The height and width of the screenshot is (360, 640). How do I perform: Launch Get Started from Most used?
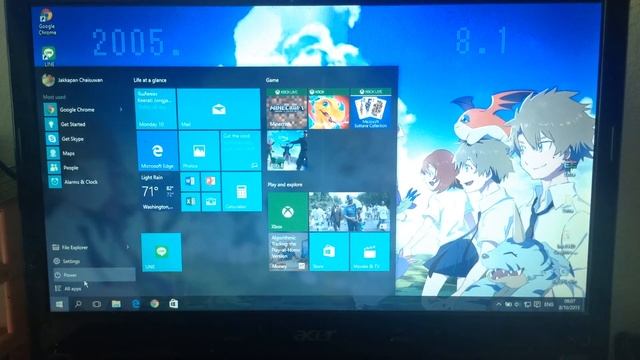click(84, 124)
